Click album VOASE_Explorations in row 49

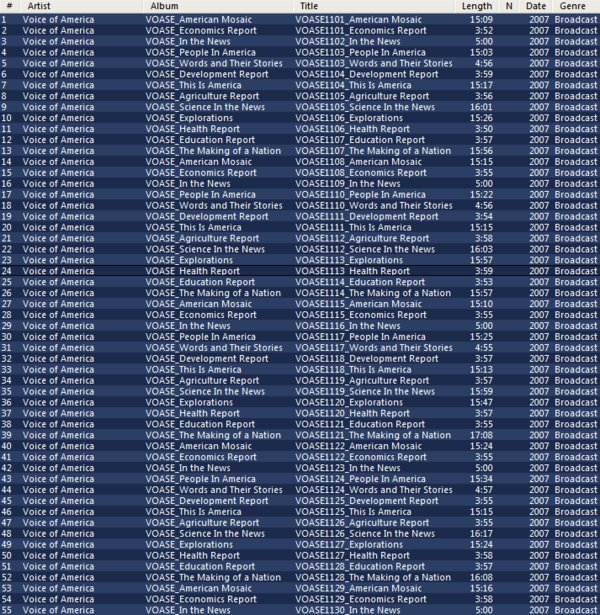189,545
